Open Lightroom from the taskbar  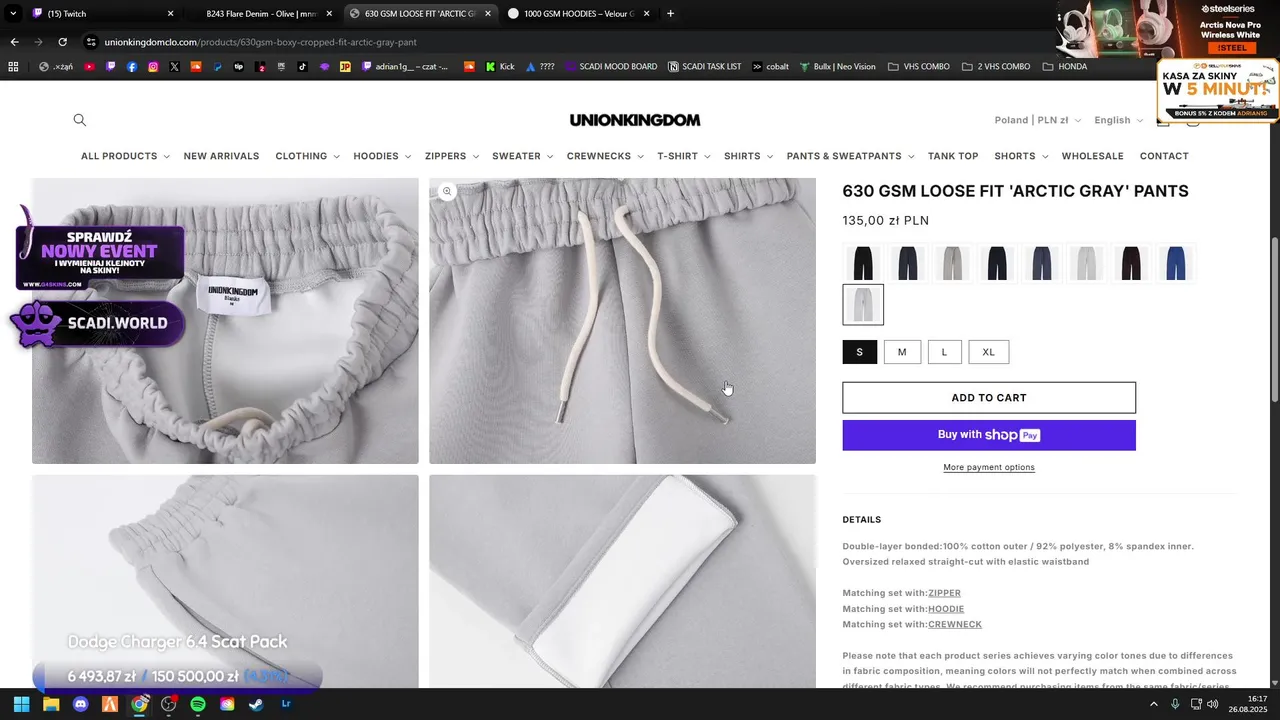[286, 704]
